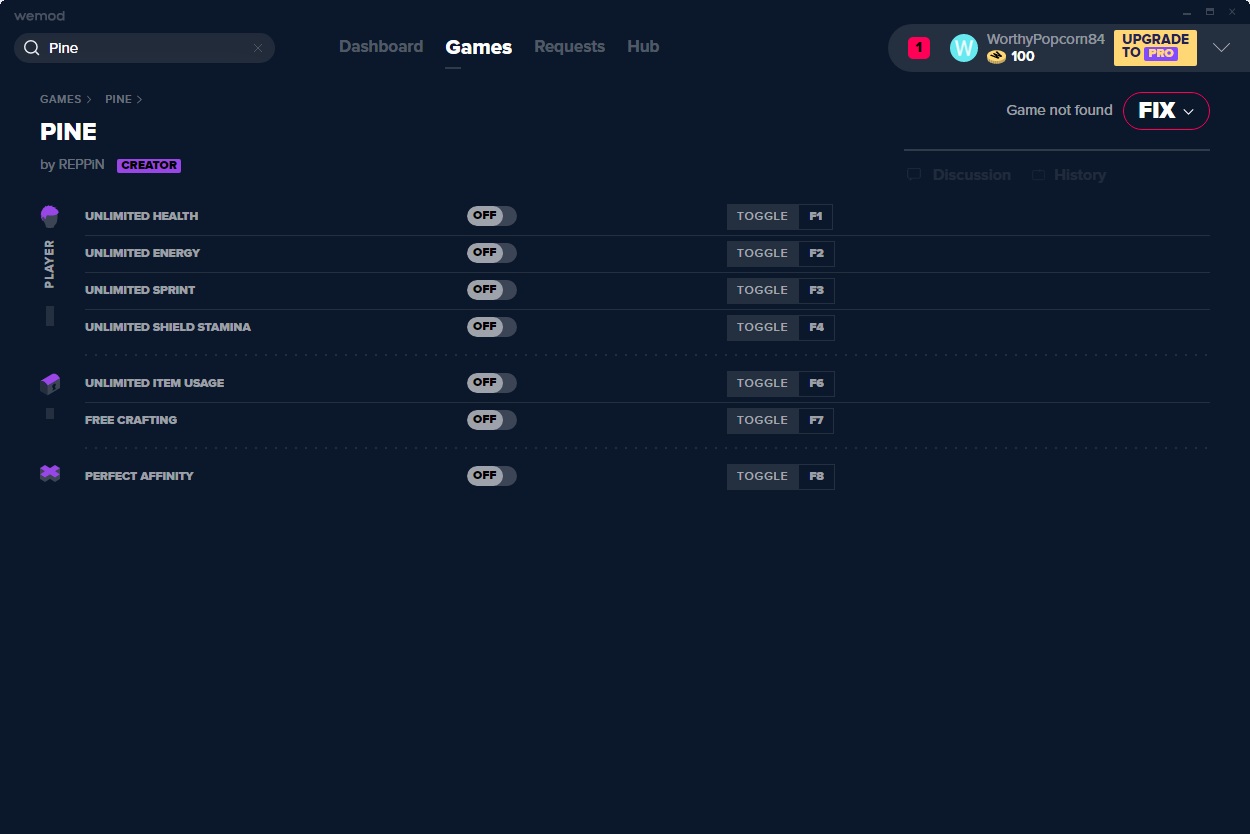Open the Requests tab
This screenshot has width=1250, height=834.
[569, 46]
